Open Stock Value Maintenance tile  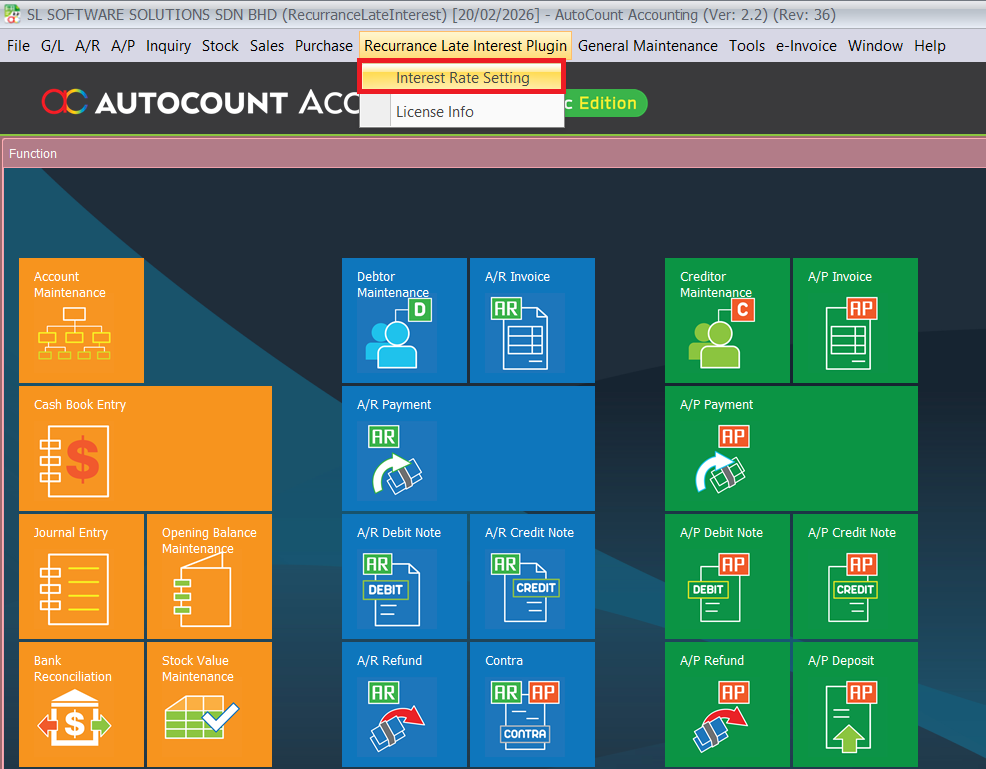[x=209, y=704]
